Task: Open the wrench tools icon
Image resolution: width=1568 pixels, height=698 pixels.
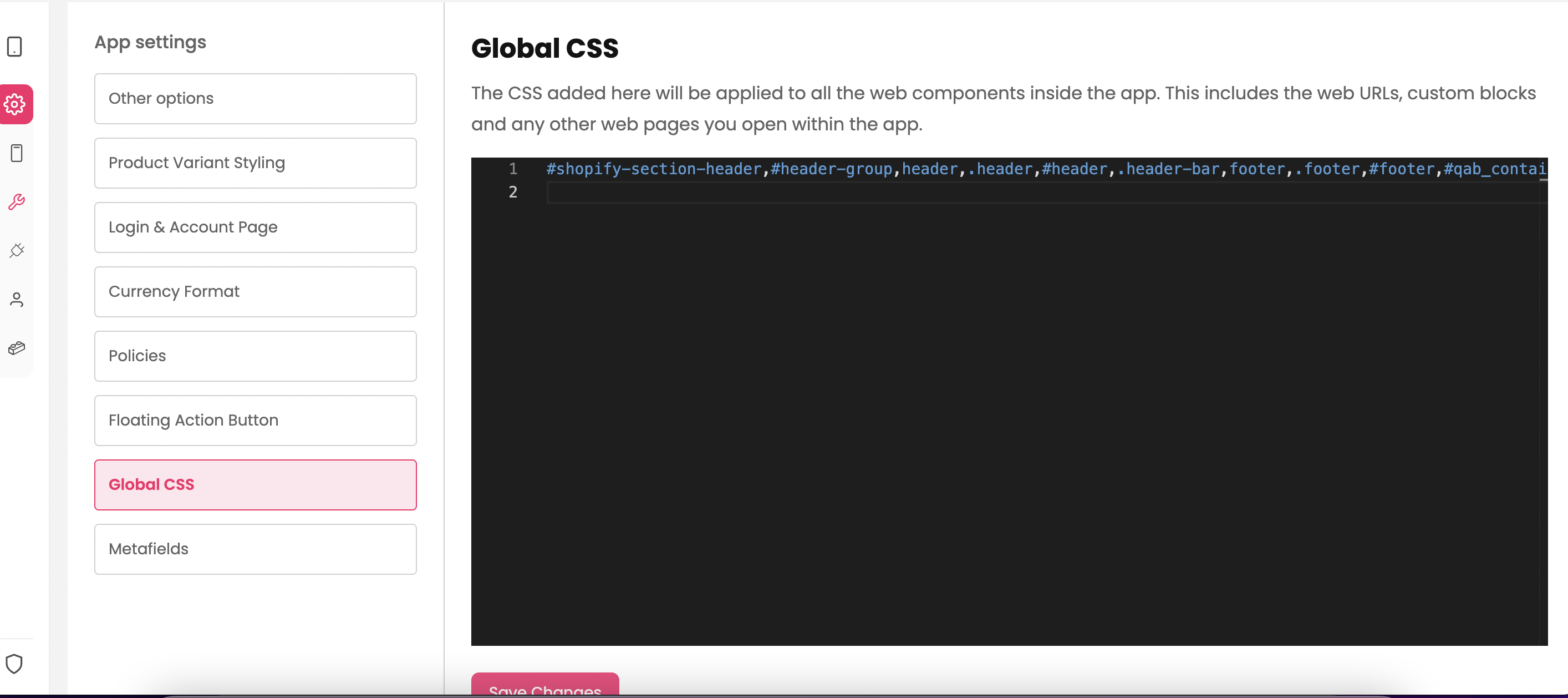Action: click(17, 201)
